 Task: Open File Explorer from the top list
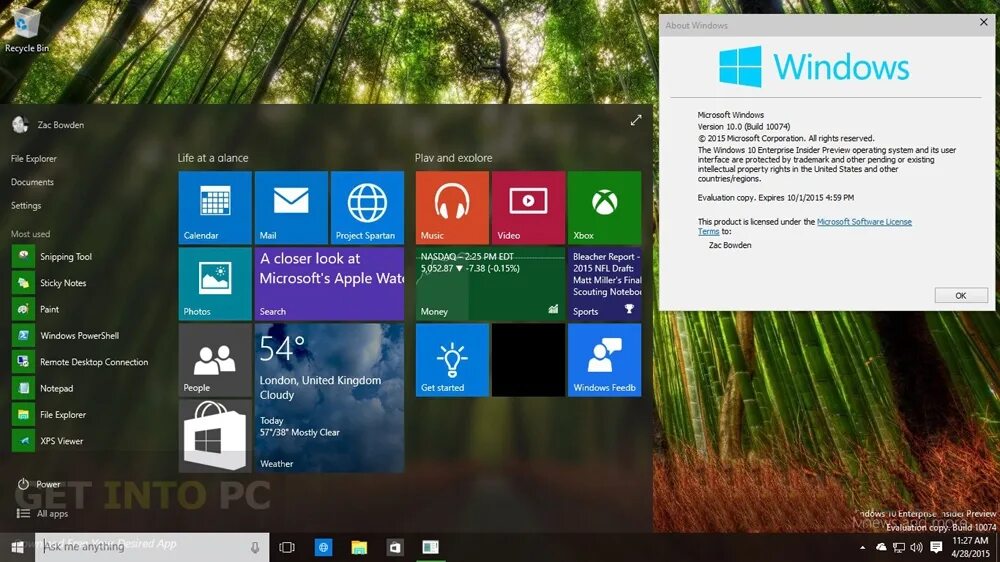tap(34, 158)
